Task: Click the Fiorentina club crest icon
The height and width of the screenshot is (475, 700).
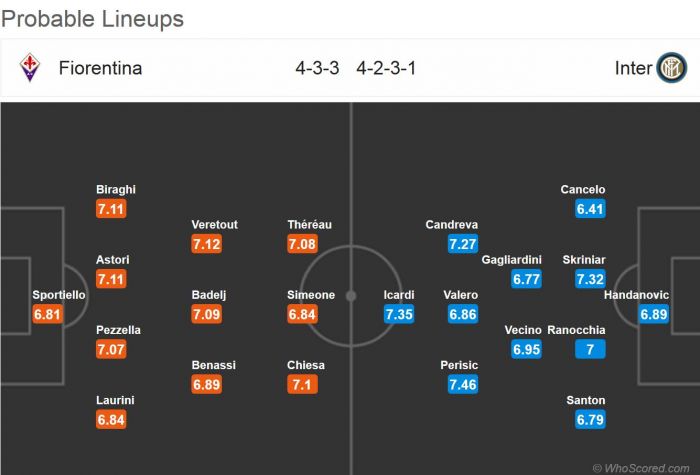Action: (x=30, y=68)
